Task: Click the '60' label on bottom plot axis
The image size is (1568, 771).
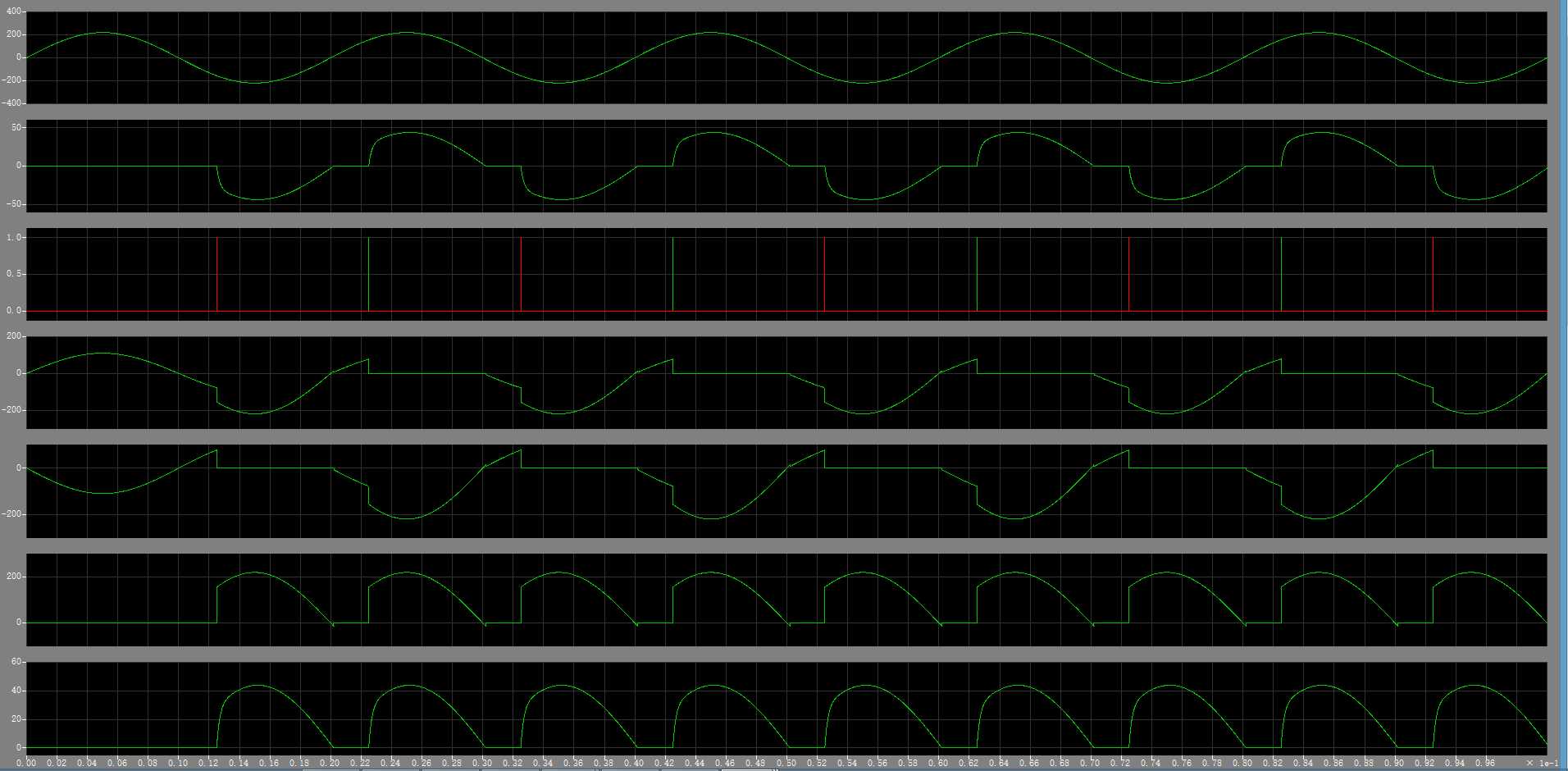Action: click(16, 661)
